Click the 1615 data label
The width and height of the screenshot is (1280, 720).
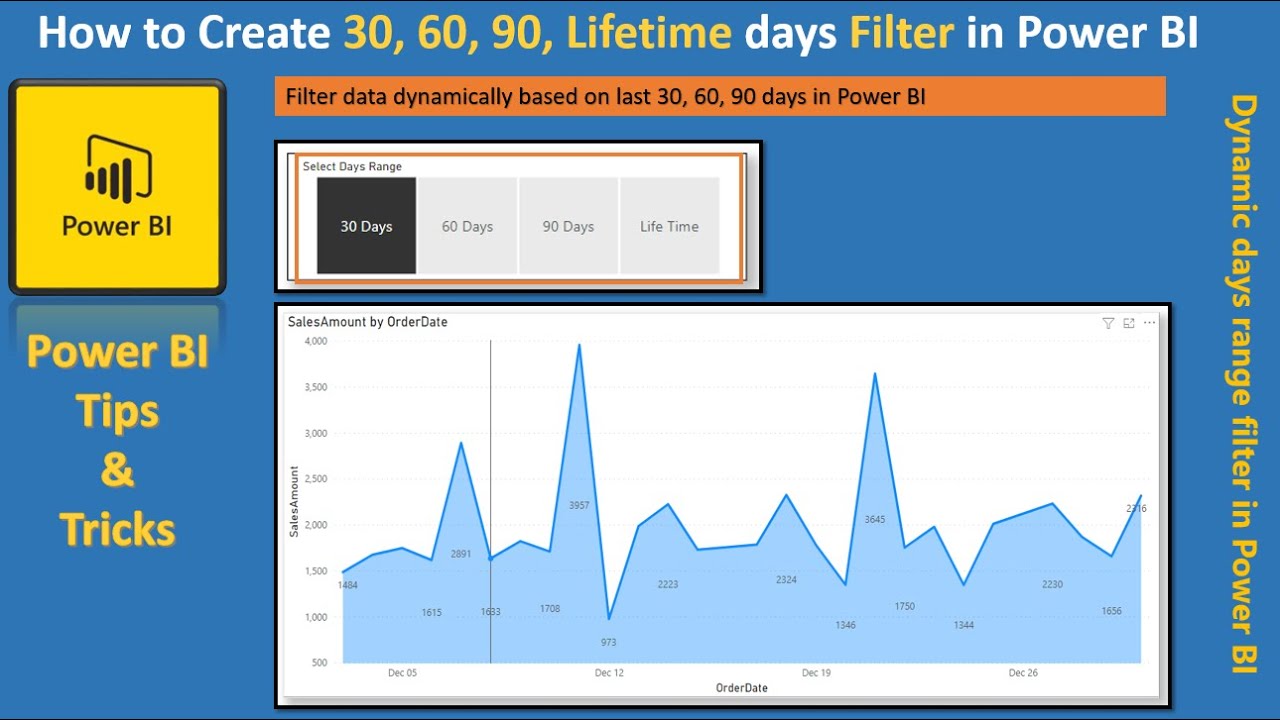pyautogui.click(x=431, y=612)
